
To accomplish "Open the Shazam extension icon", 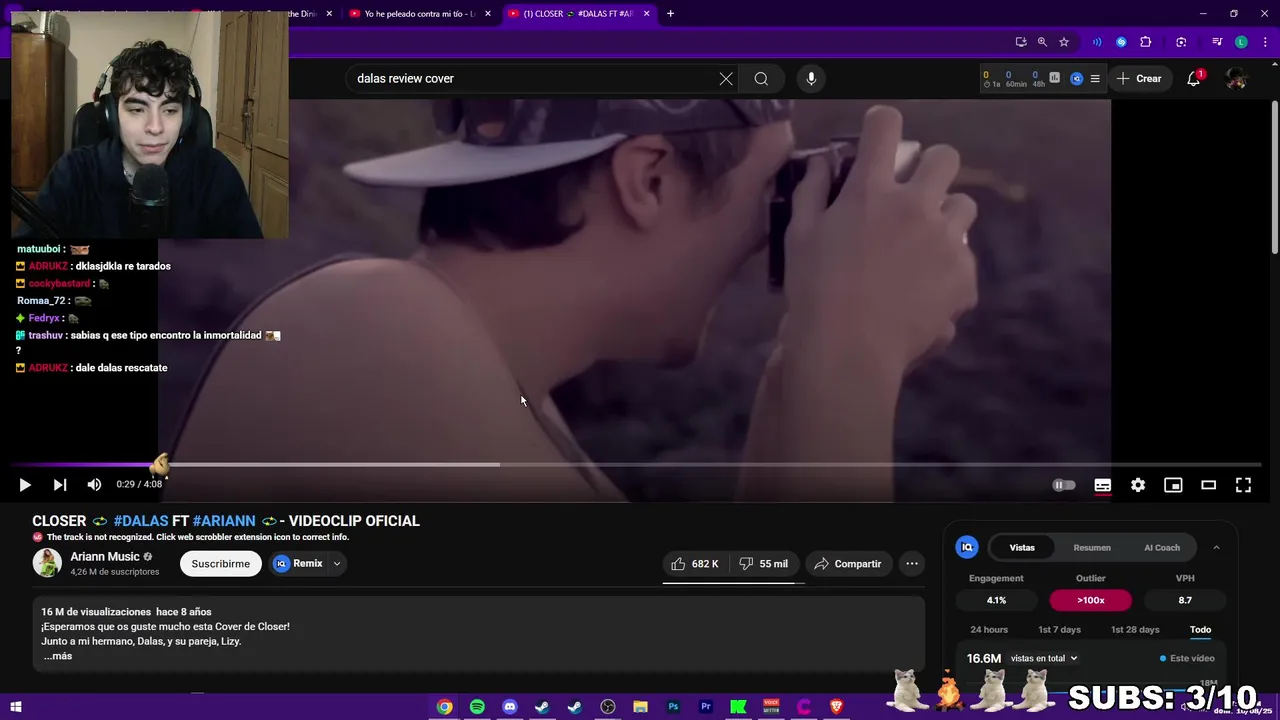I will point(1121,42).
